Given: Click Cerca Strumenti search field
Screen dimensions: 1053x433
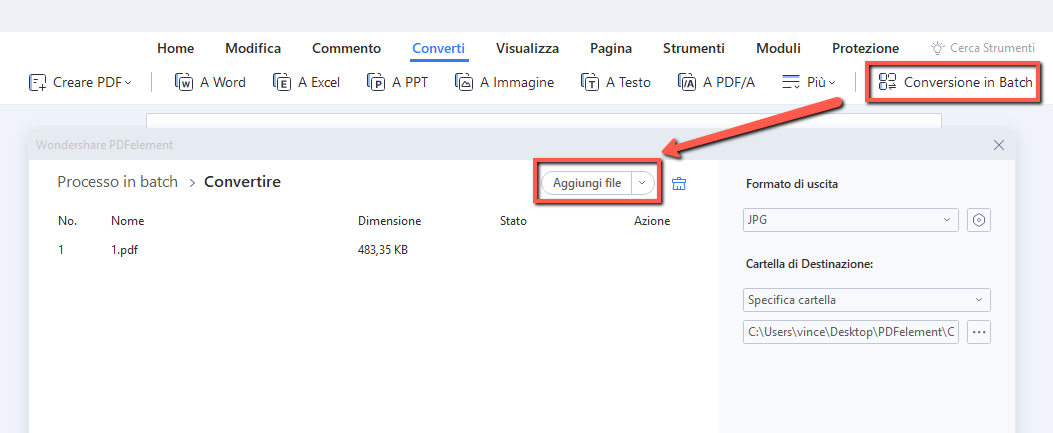Looking at the screenshot, I should pos(982,48).
